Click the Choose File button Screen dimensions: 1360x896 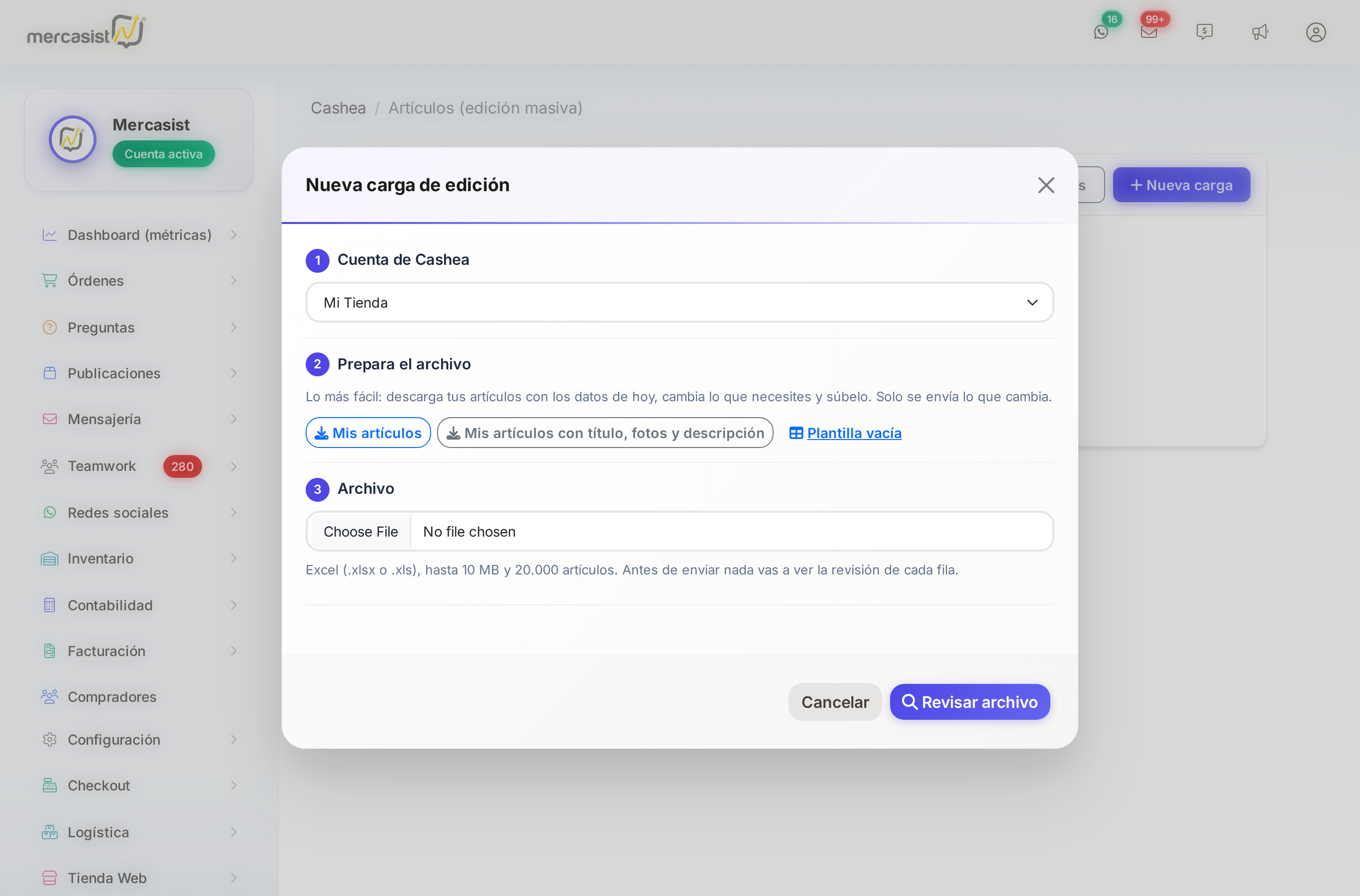click(x=360, y=532)
